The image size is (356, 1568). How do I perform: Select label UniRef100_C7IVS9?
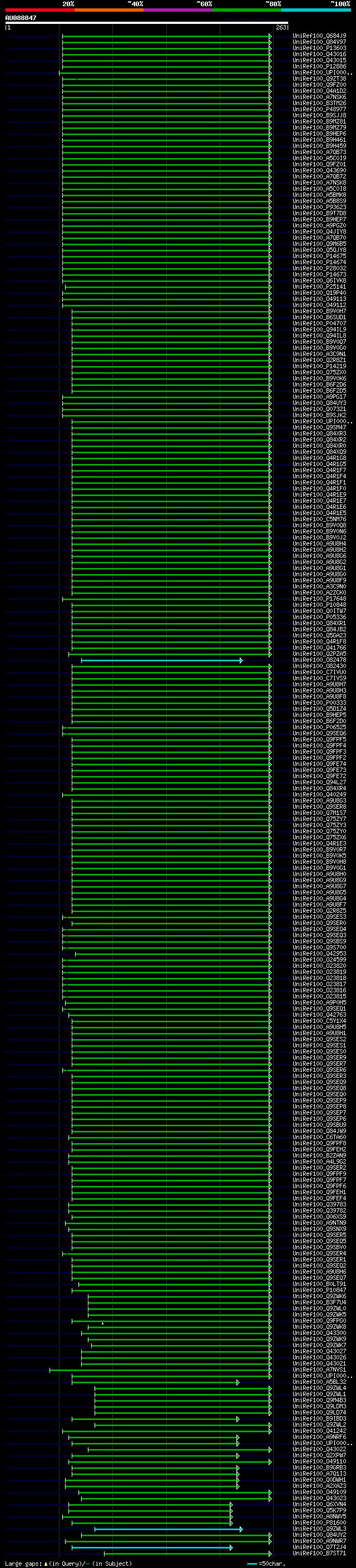tap(319, 679)
